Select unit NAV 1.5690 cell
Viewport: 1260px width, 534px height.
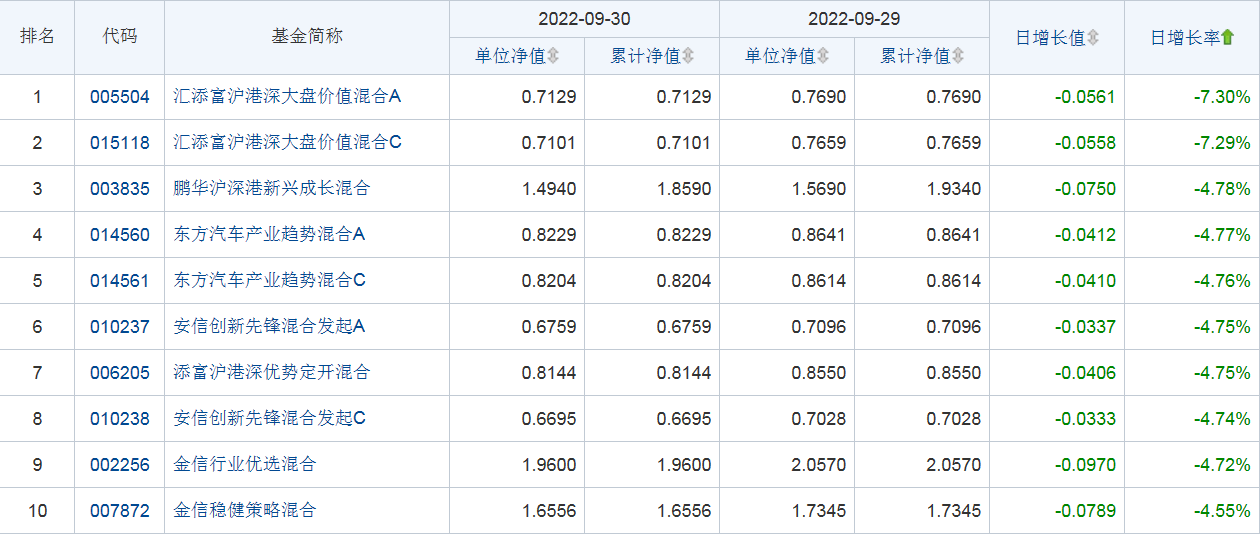pos(787,189)
